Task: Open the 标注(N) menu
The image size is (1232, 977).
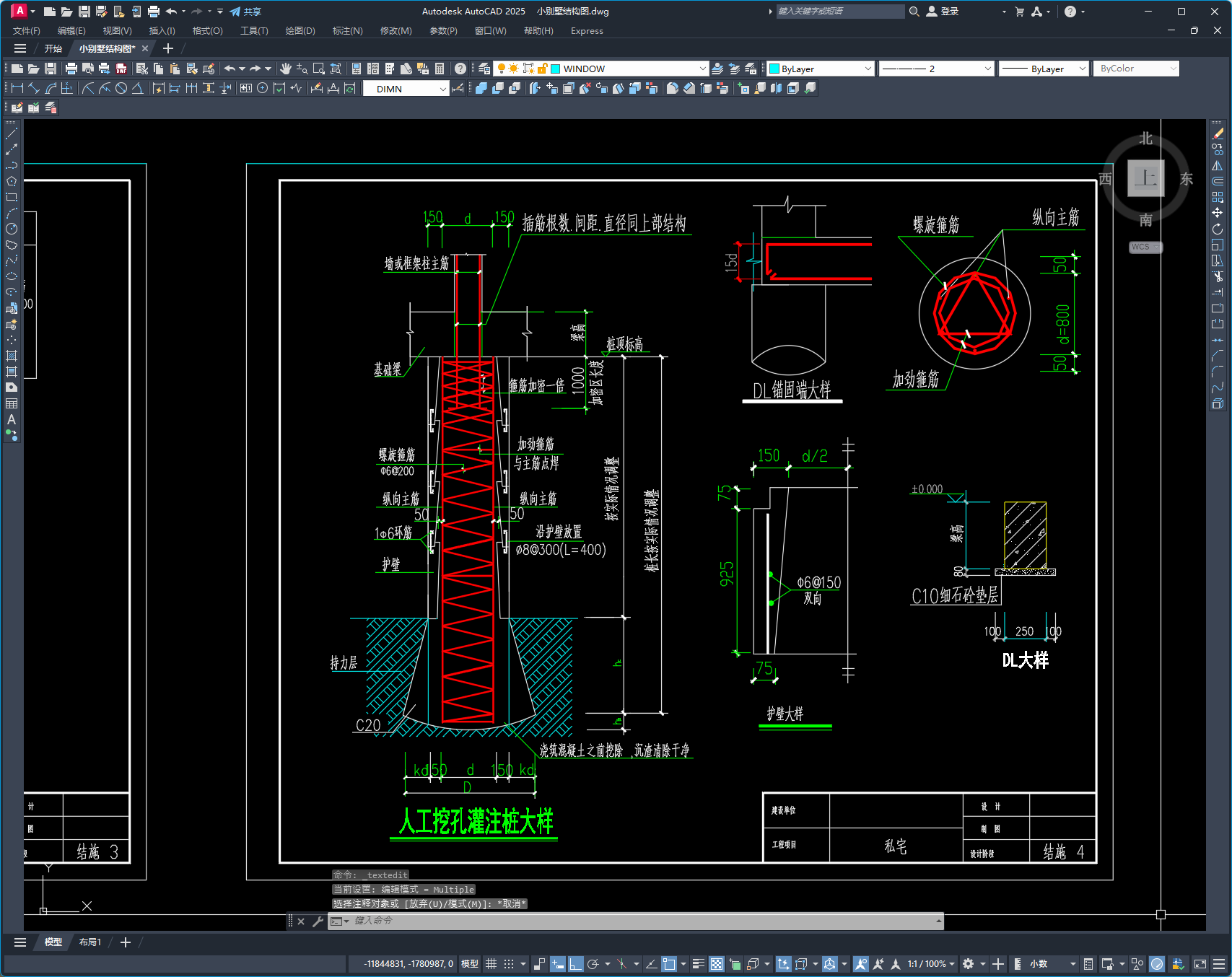Action: click(347, 31)
